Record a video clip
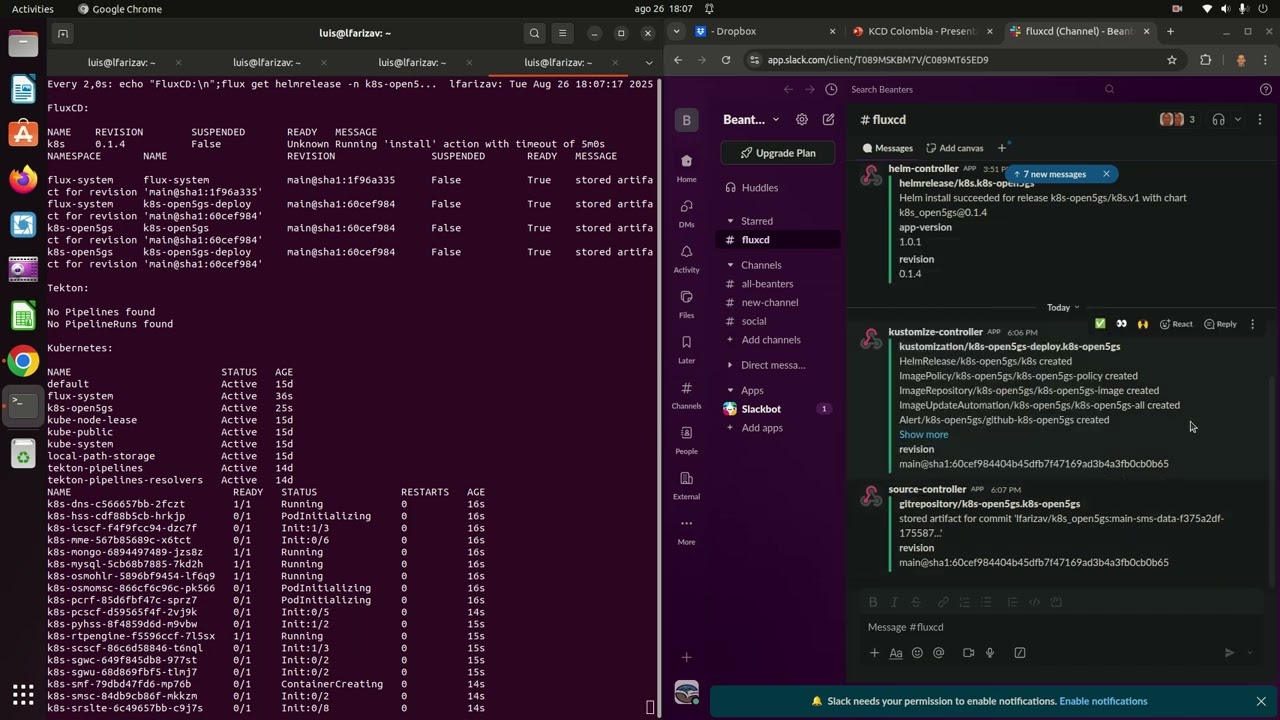This screenshot has height=720, width=1280. point(968,653)
